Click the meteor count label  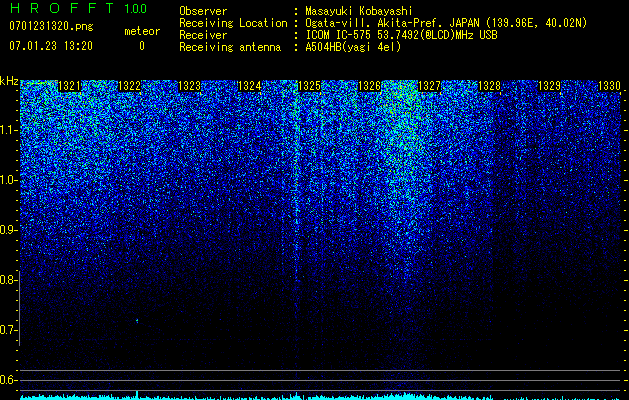click(x=142, y=31)
